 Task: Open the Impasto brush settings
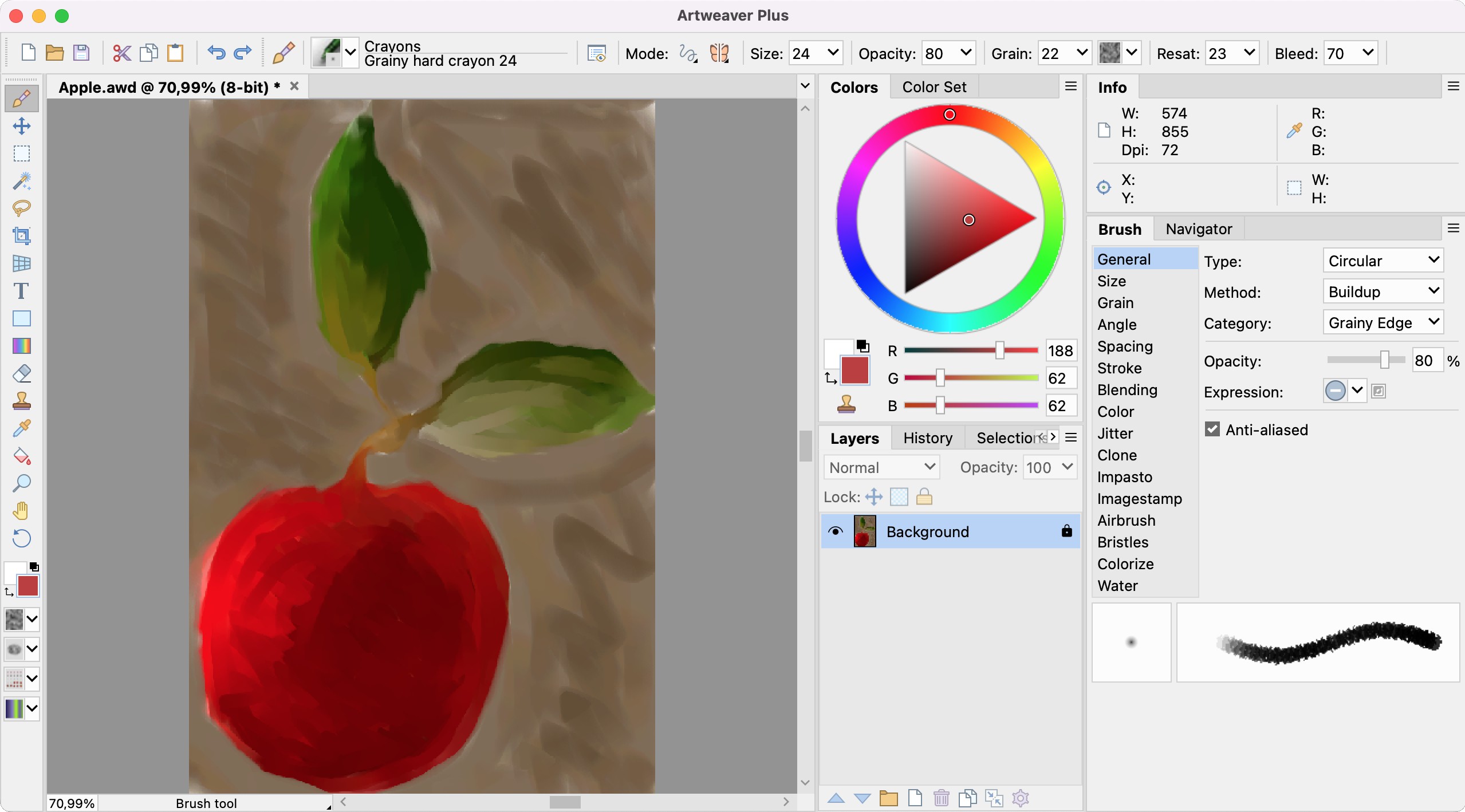tap(1124, 477)
